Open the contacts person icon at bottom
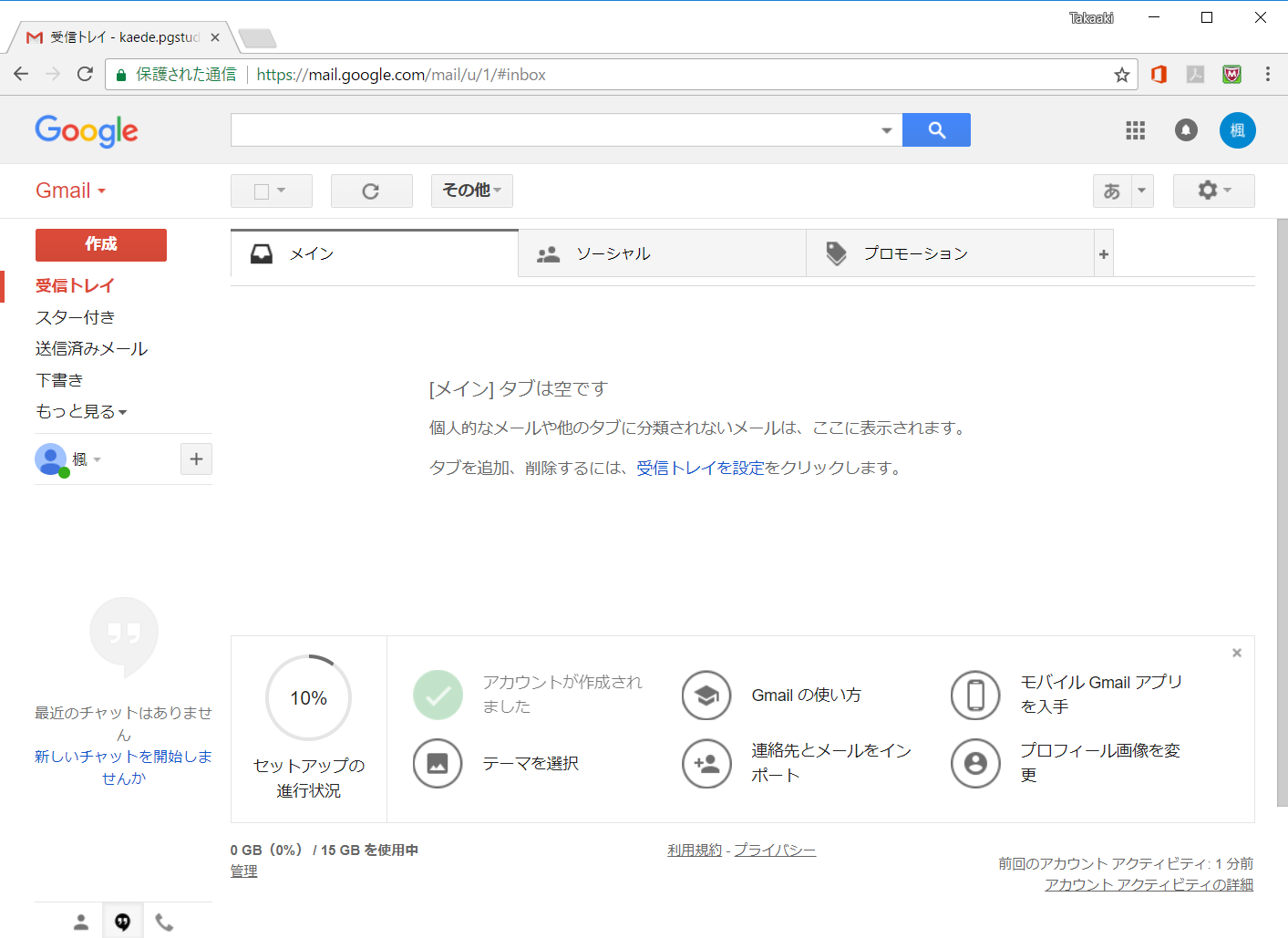The image size is (1288, 938). click(x=81, y=923)
